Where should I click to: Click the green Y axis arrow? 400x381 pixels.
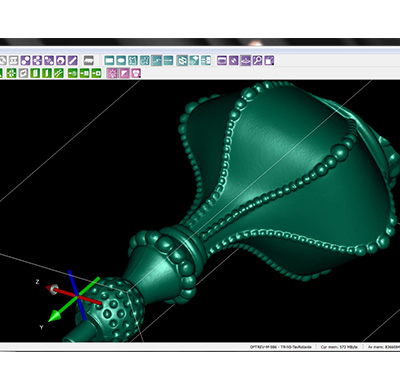pyautogui.click(x=55, y=315)
